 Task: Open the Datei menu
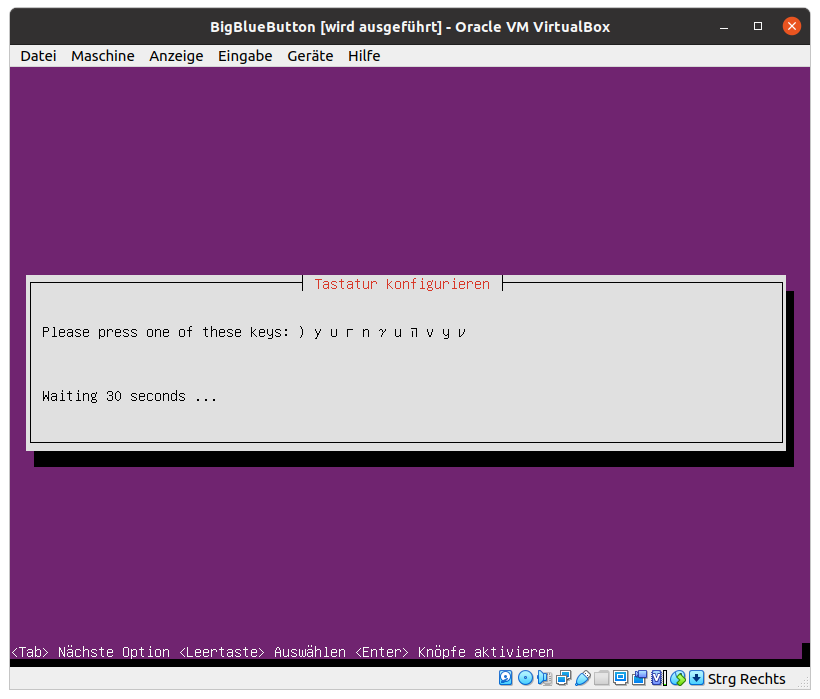coord(38,56)
